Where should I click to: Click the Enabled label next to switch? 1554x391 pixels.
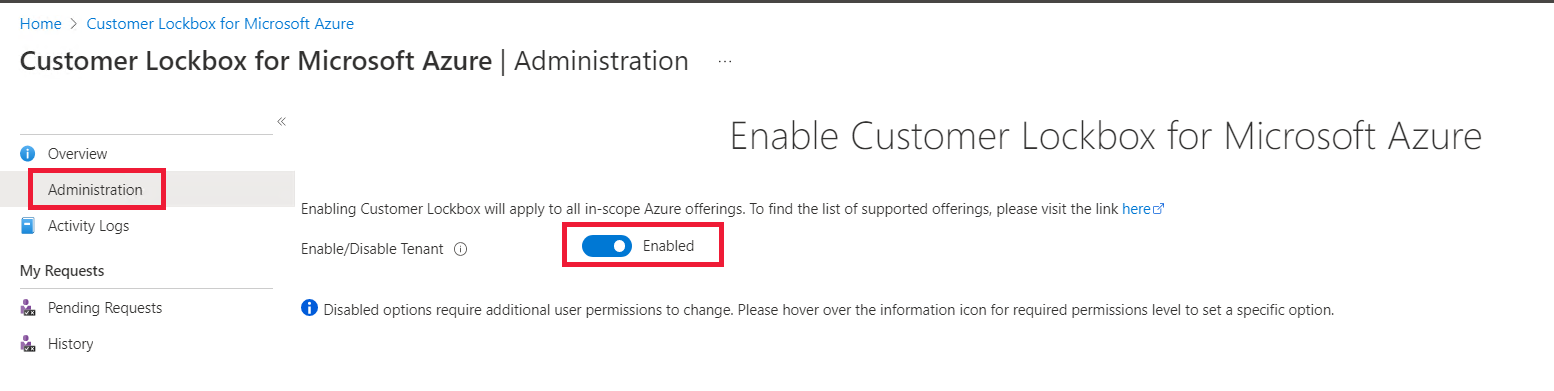(668, 246)
